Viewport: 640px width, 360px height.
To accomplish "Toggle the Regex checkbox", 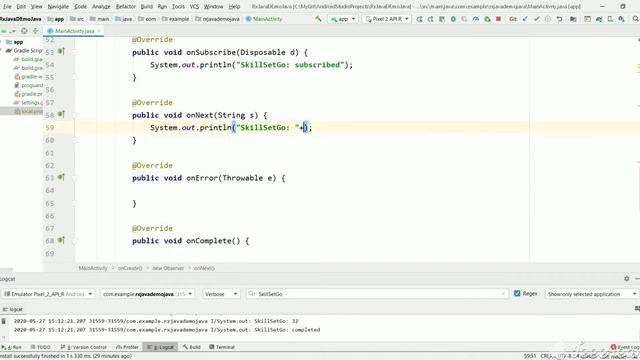I will 517,293.
